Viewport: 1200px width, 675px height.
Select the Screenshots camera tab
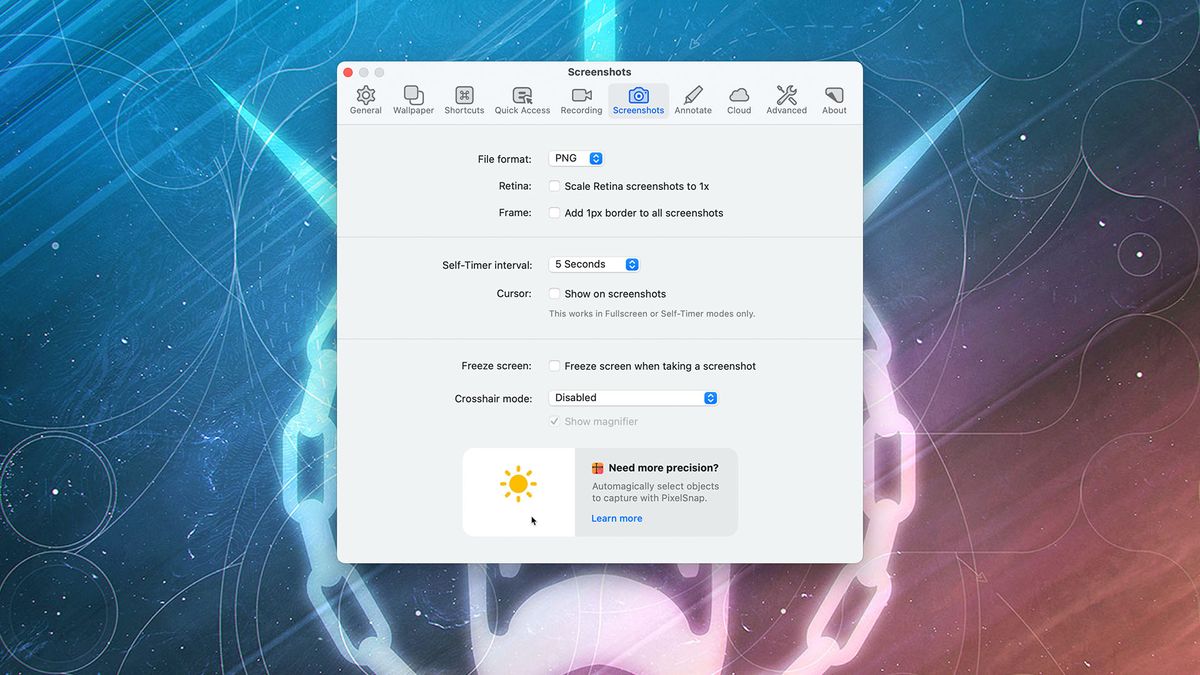click(x=638, y=100)
